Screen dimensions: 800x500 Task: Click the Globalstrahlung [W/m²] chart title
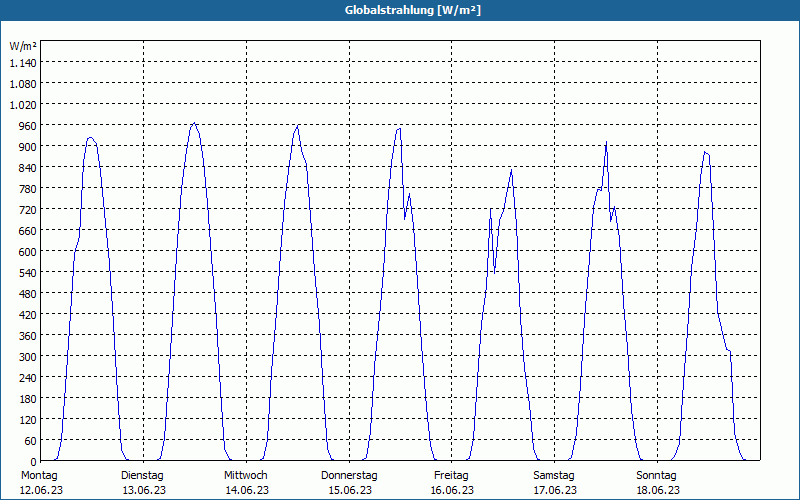point(413,10)
